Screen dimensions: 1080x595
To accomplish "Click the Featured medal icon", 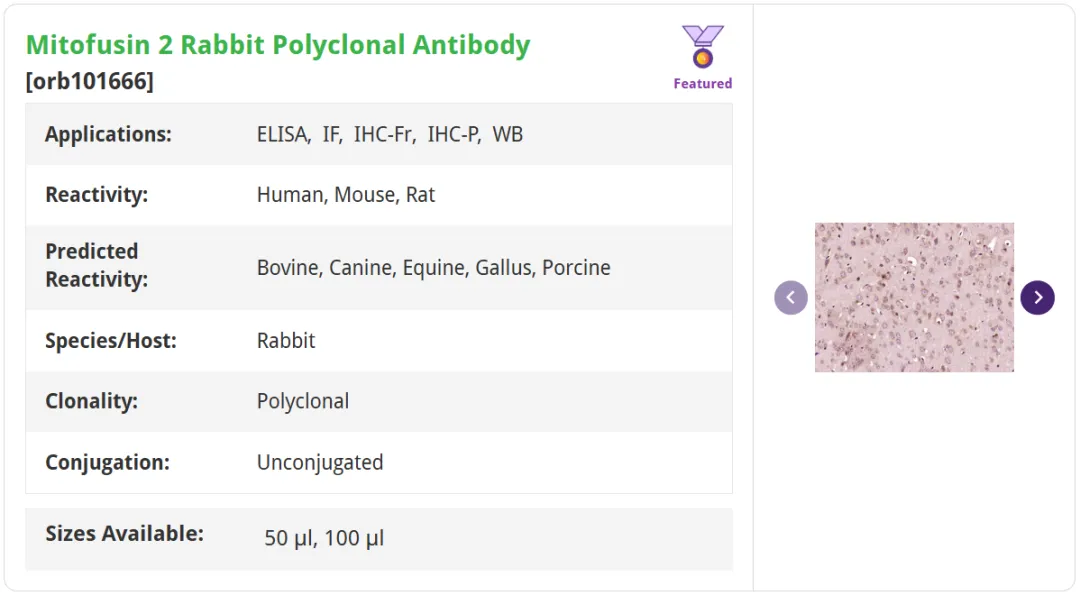I will (x=703, y=46).
